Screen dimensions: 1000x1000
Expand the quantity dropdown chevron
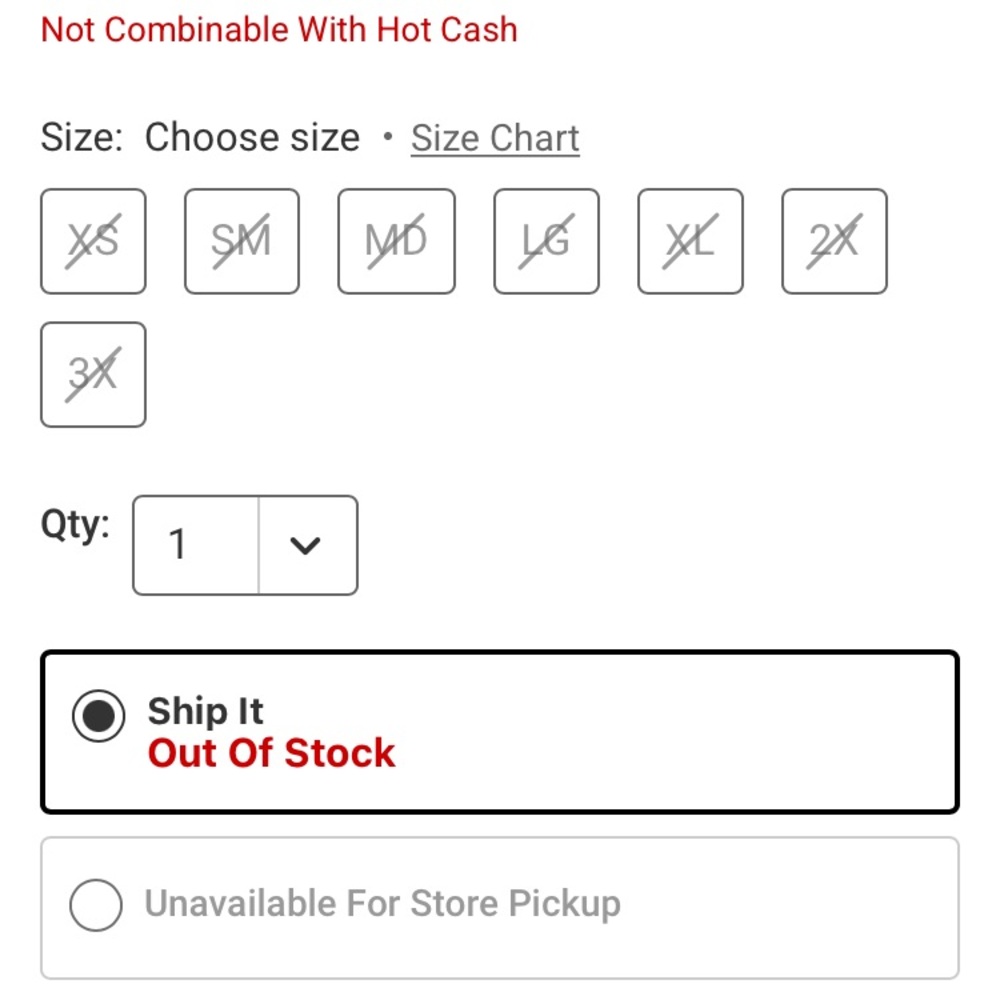pyautogui.click(x=305, y=545)
